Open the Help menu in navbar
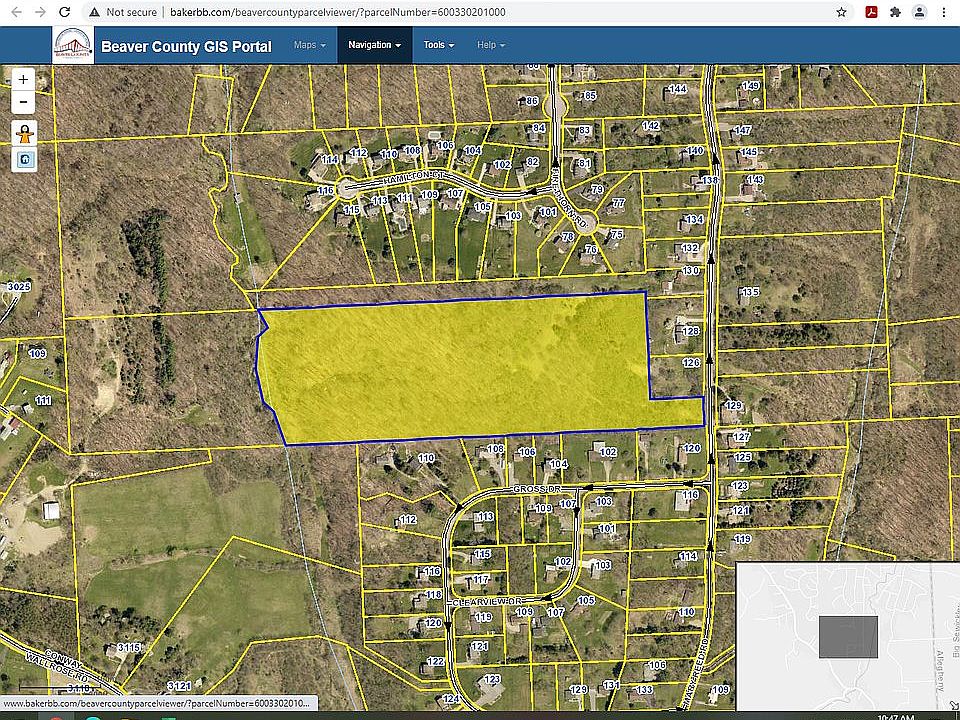 pos(490,45)
